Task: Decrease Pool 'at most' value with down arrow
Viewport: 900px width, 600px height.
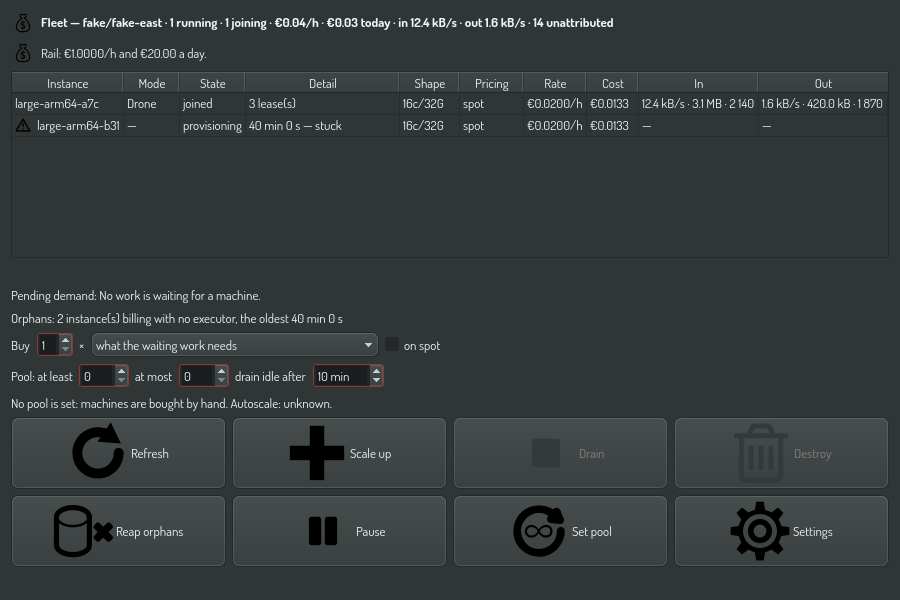Action: [x=221, y=381]
